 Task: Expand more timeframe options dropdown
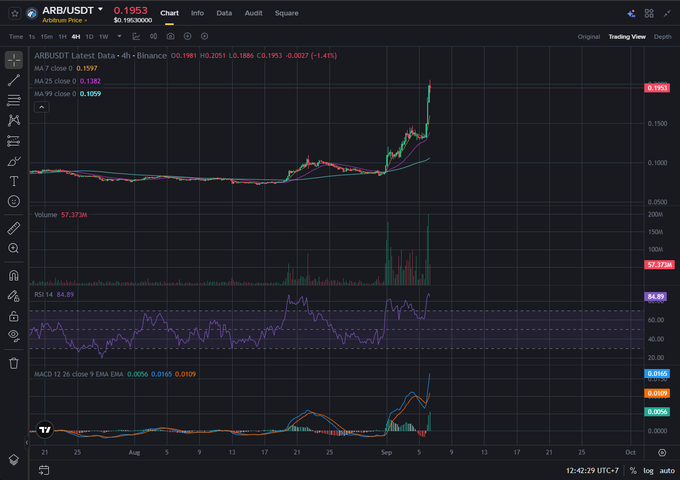click(x=119, y=36)
